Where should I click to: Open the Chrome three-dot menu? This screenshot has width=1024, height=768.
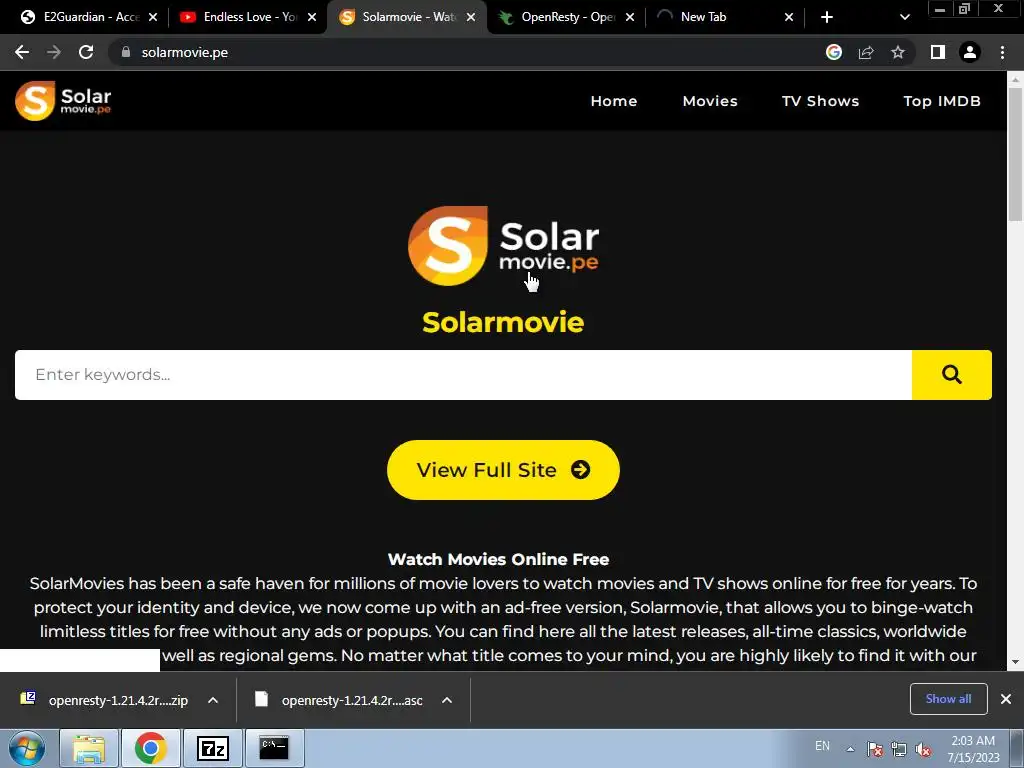point(1002,52)
